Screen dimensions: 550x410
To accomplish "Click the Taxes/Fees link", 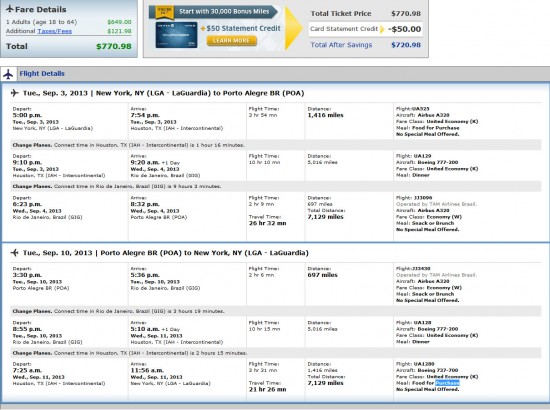I will point(54,31).
